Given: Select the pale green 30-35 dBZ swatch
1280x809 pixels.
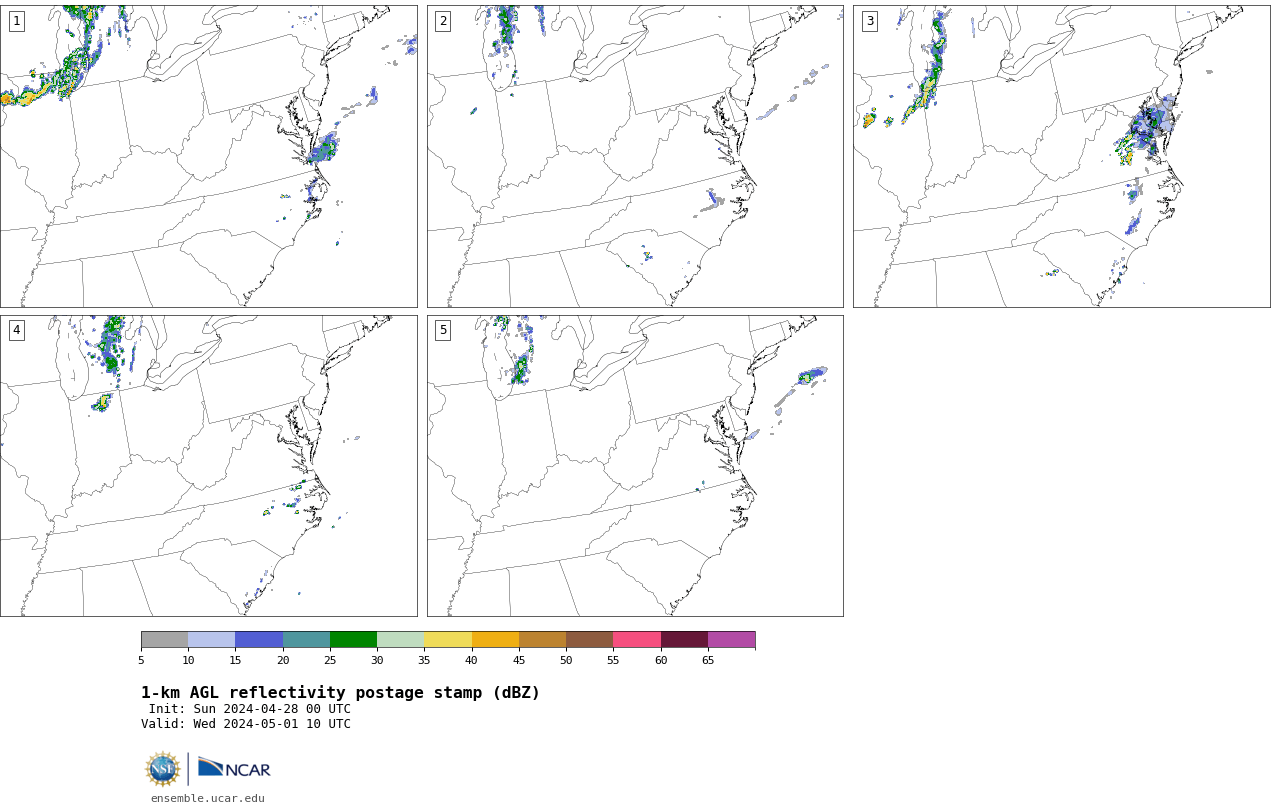Looking at the screenshot, I should 401,640.
